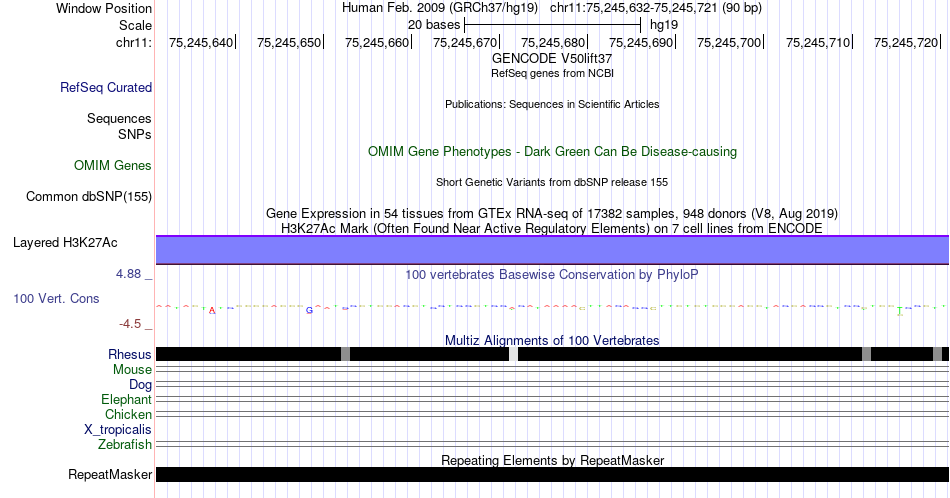Click the 4.88 PhyloP upper scale value

[x=128, y=274]
